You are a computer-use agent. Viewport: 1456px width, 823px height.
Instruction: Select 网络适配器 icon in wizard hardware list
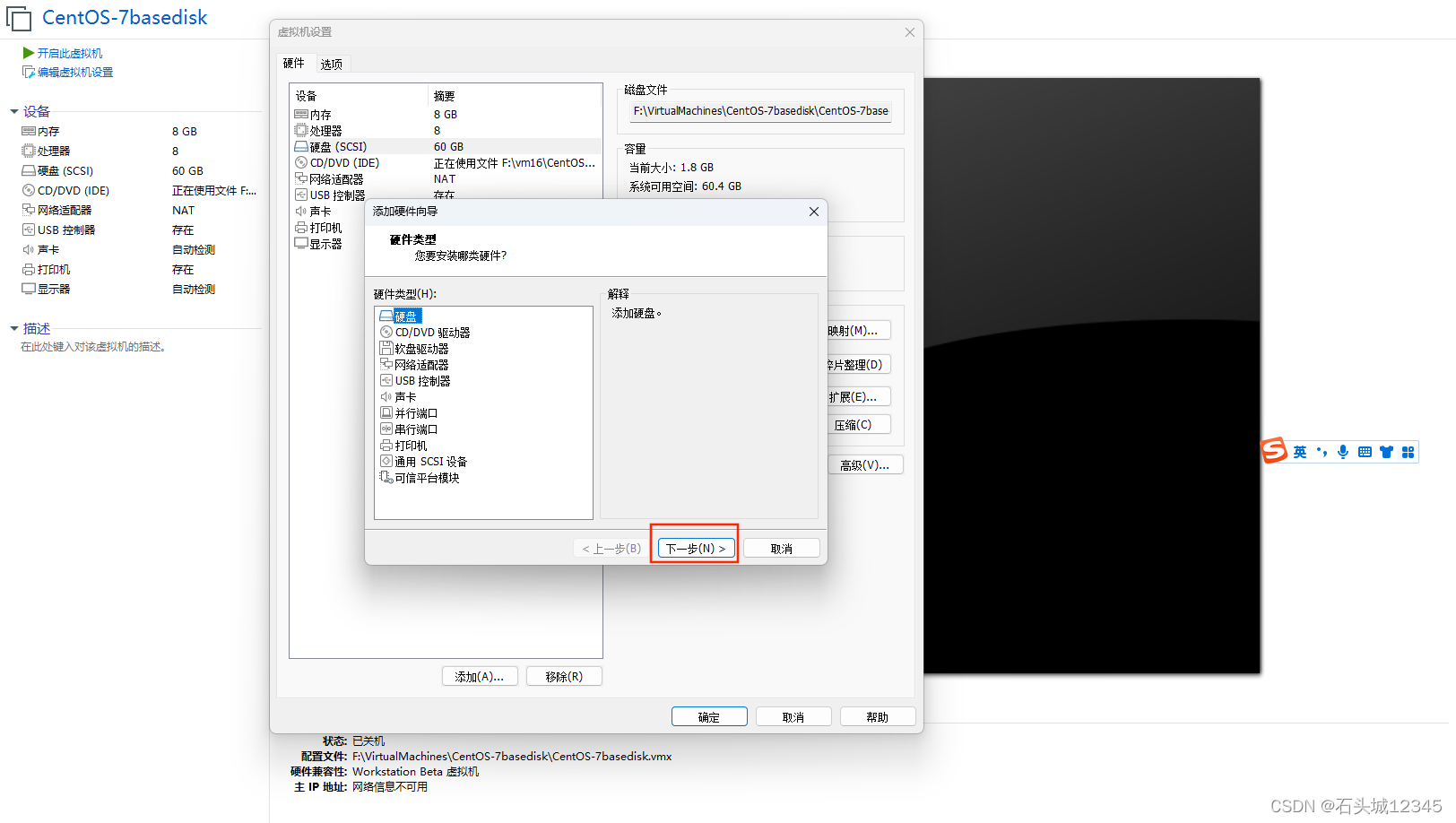[386, 365]
